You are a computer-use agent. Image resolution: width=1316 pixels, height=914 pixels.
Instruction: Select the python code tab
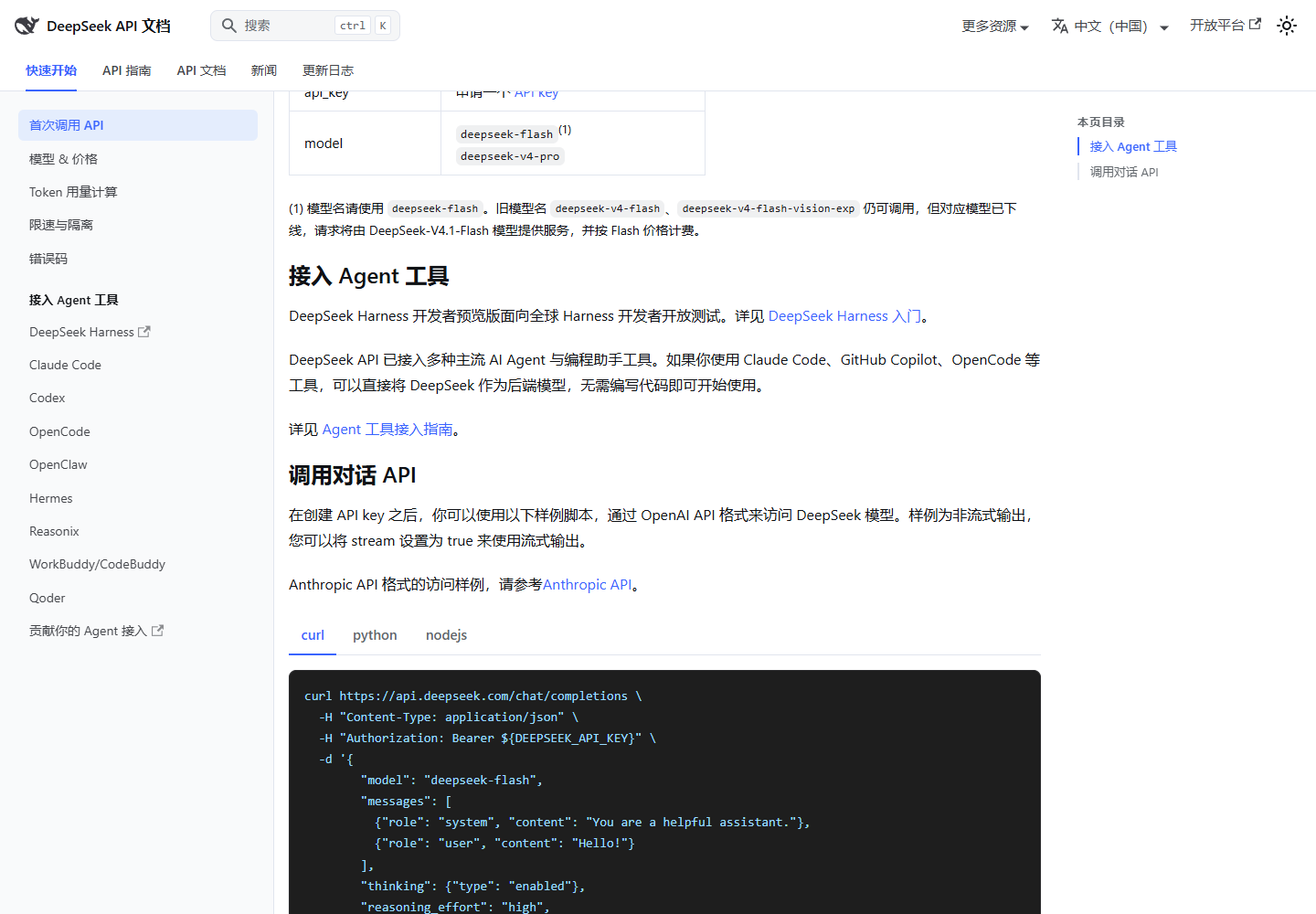375,635
